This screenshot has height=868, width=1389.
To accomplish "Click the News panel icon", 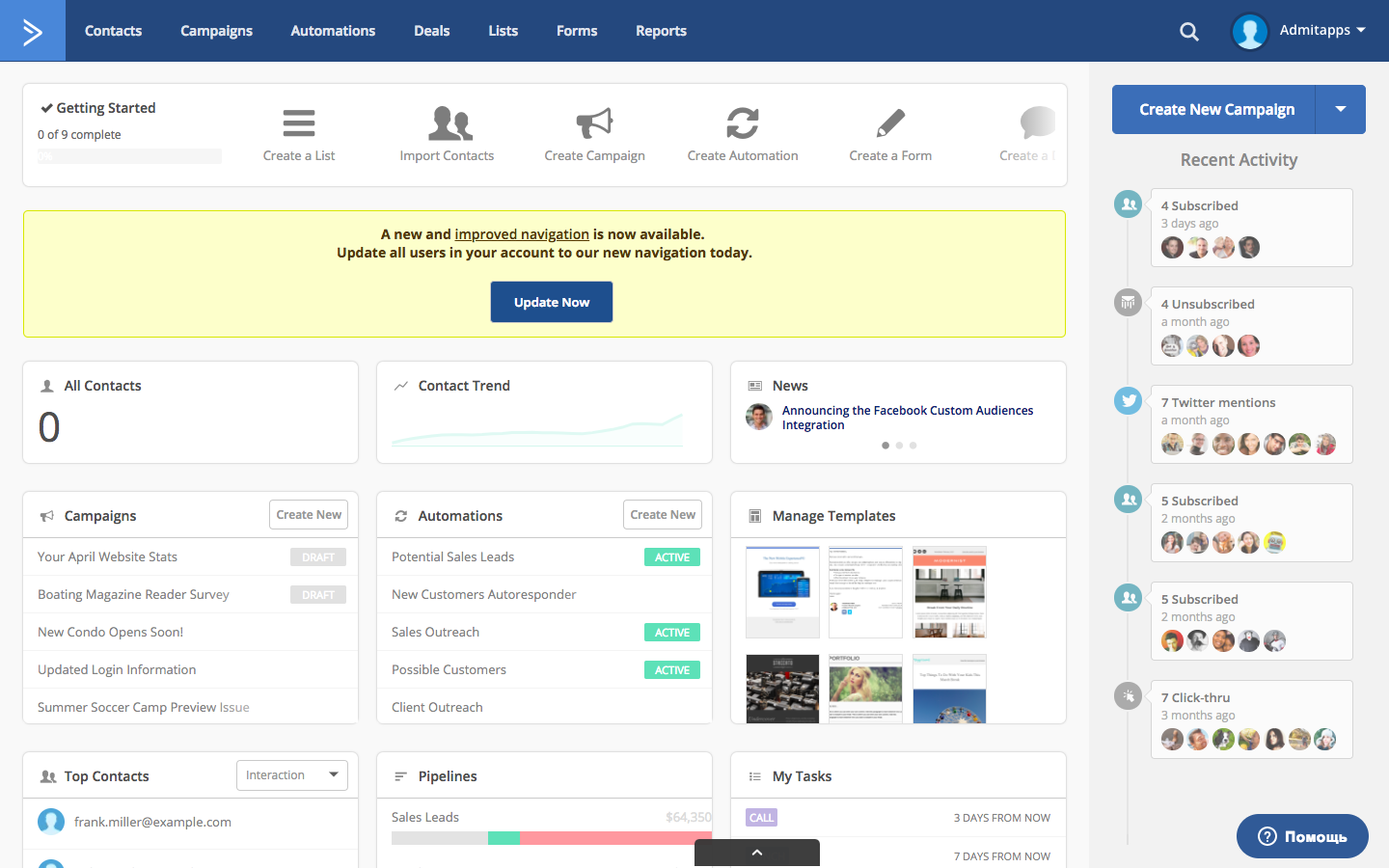I will tap(755, 386).
